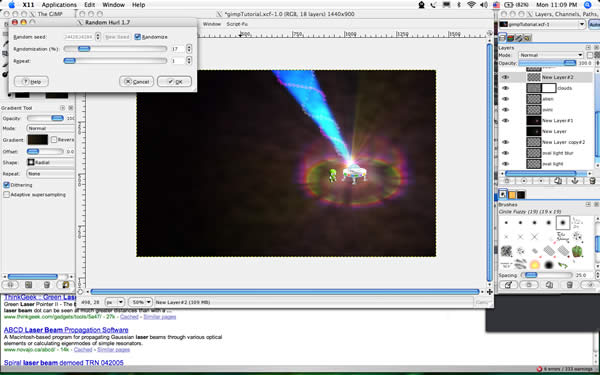Duplicate brush button in Brushes panel
This screenshot has height=375, width=600.
coord(549,285)
